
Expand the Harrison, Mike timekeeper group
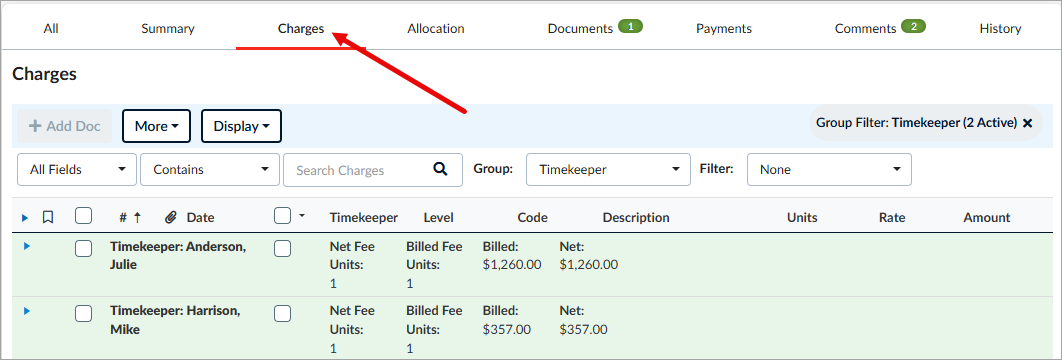point(27,311)
